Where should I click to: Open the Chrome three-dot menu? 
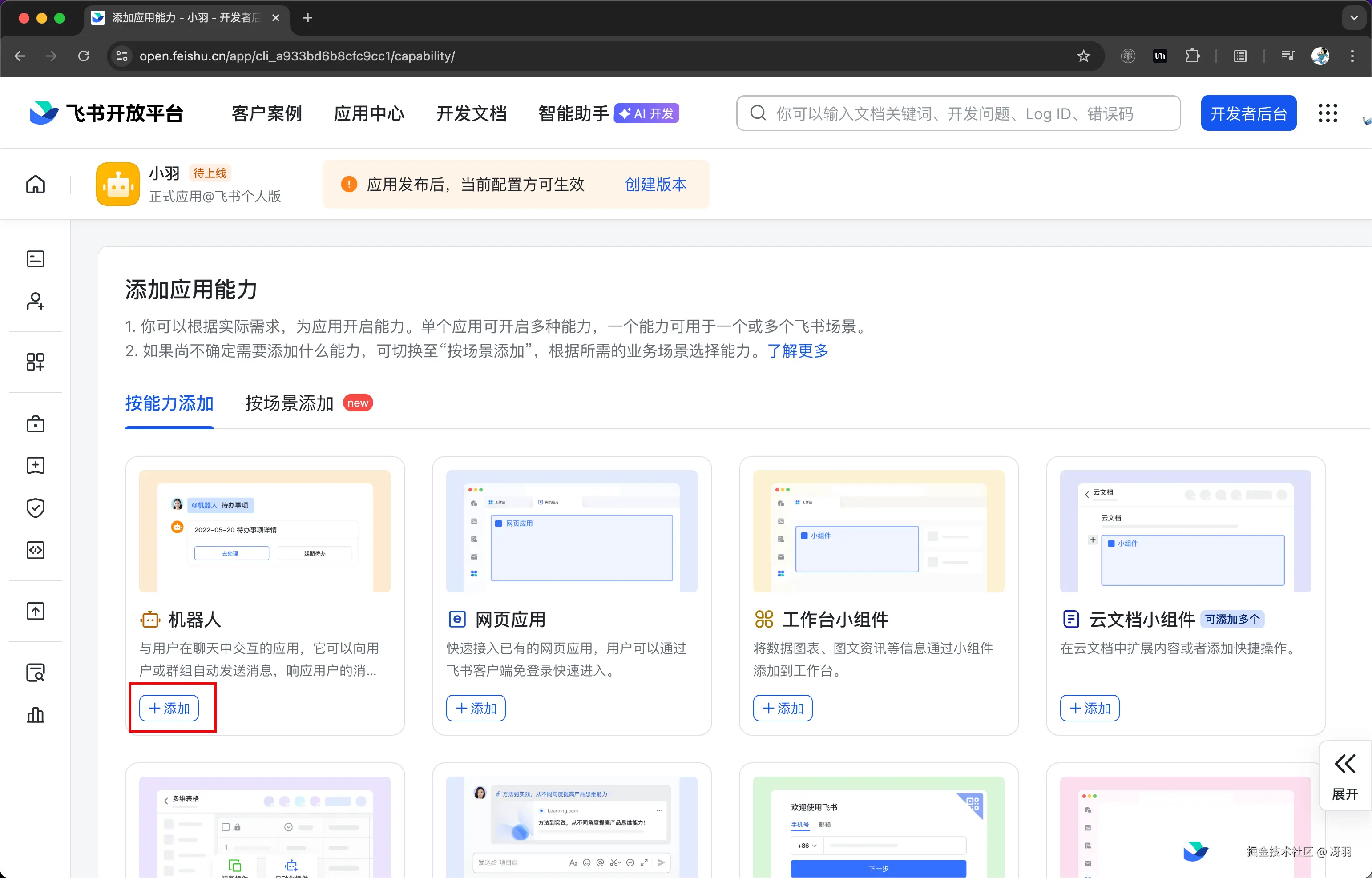click(1352, 56)
